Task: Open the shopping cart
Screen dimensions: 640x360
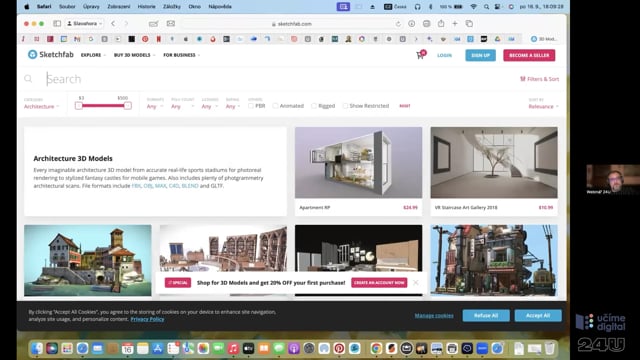Action: [x=420, y=55]
